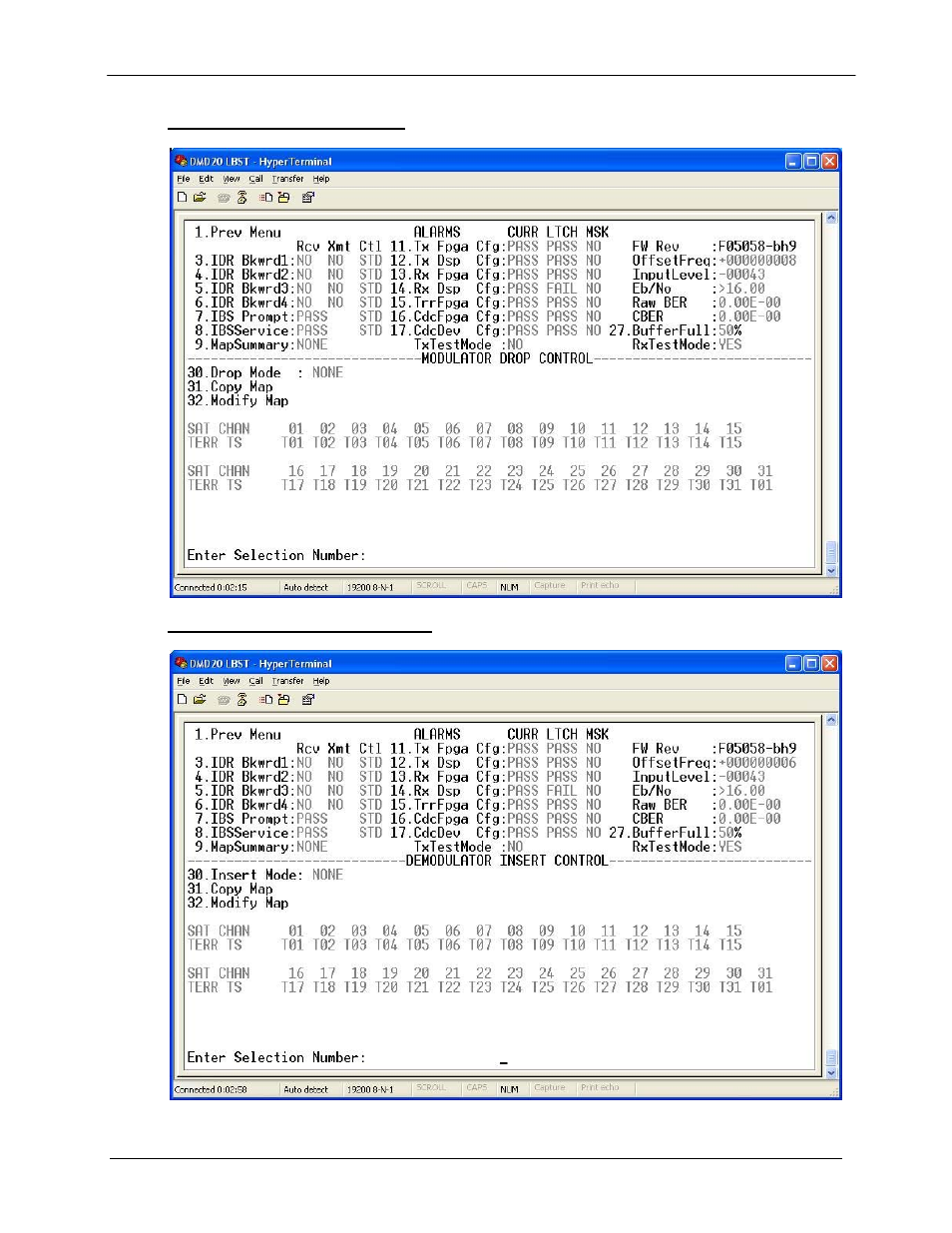
Task: Click scroll-down arrow in Modulator Drop window
Action: [831, 571]
